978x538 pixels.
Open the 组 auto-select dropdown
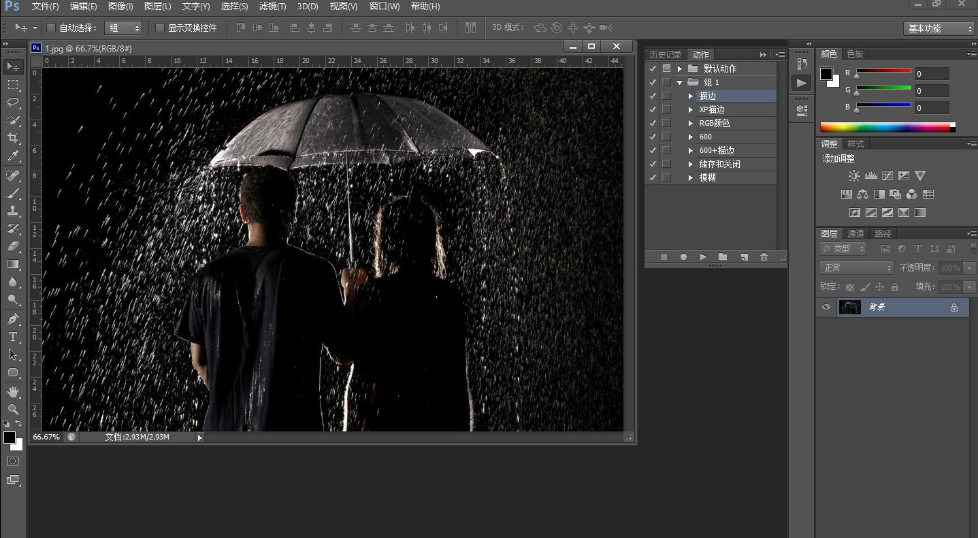coord(123,28)
